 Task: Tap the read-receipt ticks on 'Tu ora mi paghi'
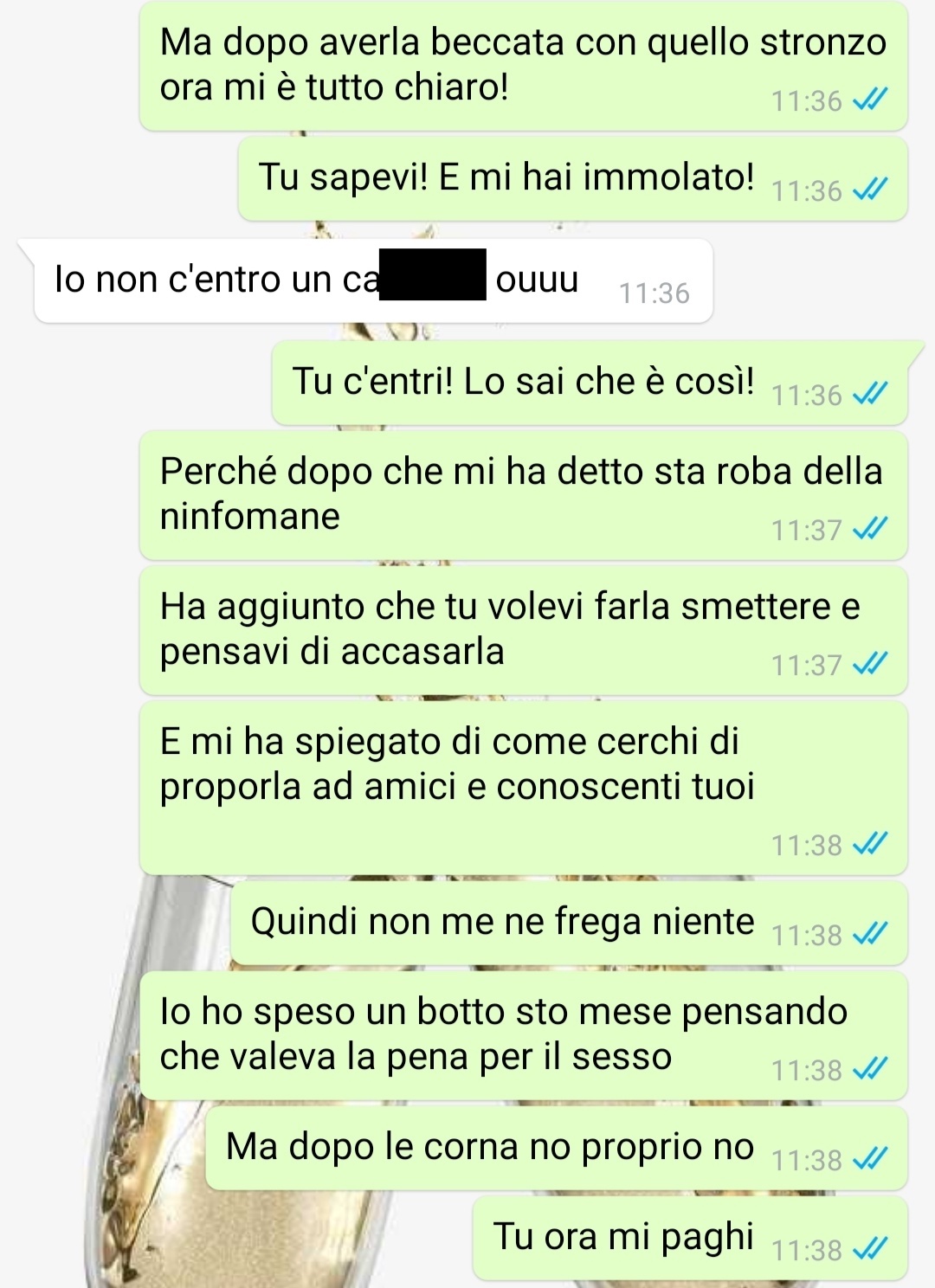pos(870,1249)
